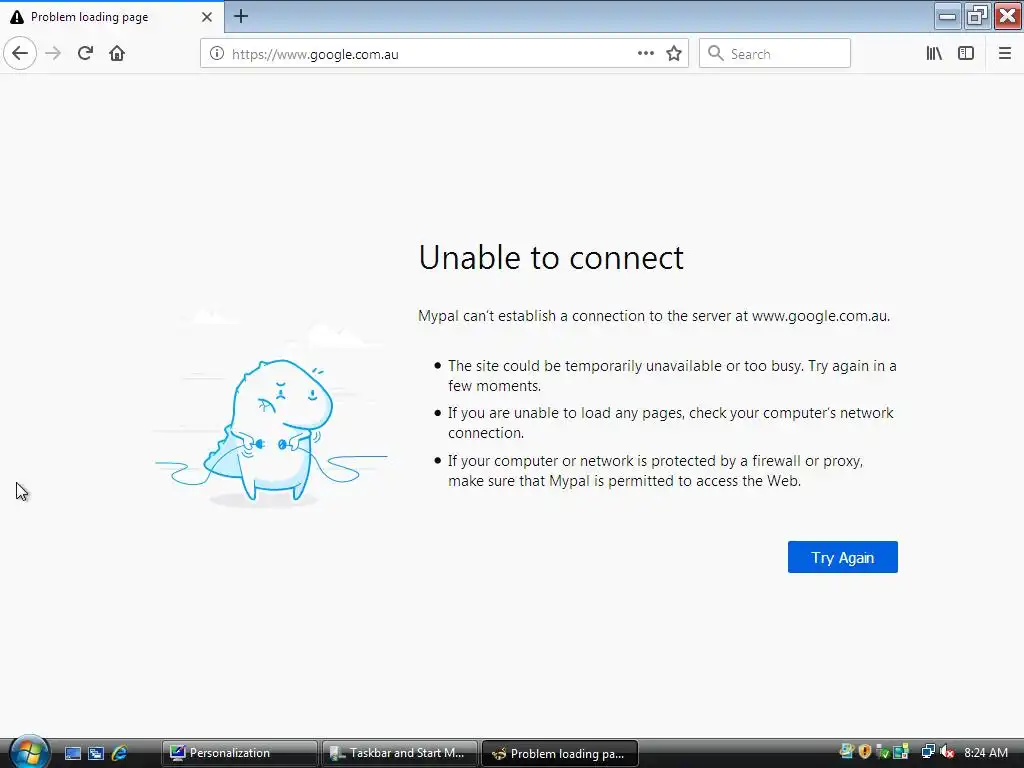Reload the current page
Image resolution: width=1024 pixels, height=768 pixels.
click(85, 54)
